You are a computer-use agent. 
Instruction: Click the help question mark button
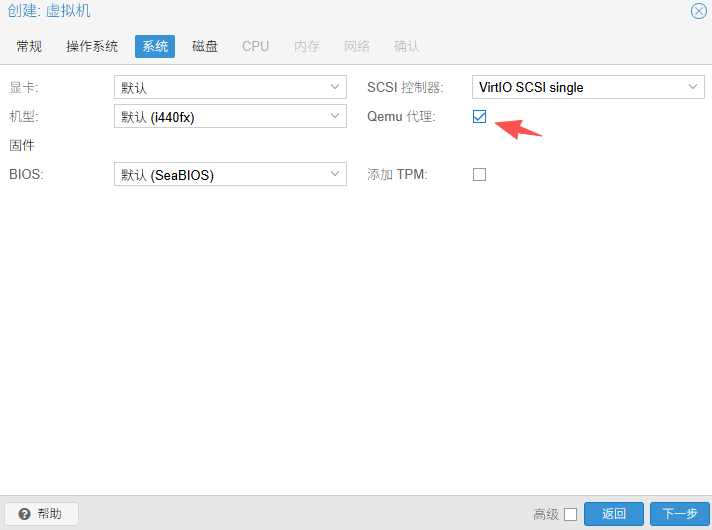(x=41, y=514)
